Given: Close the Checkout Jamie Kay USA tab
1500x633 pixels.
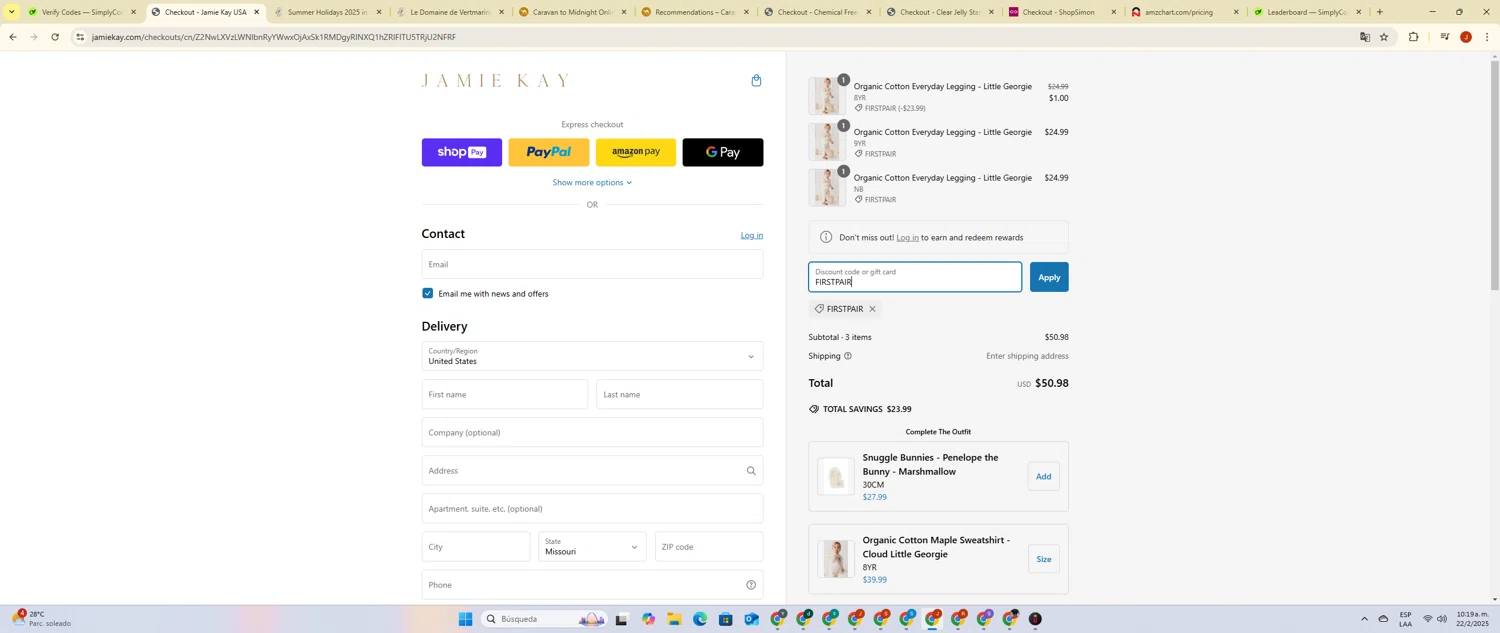Looking at the screenshot, I should tap(256, 12).
